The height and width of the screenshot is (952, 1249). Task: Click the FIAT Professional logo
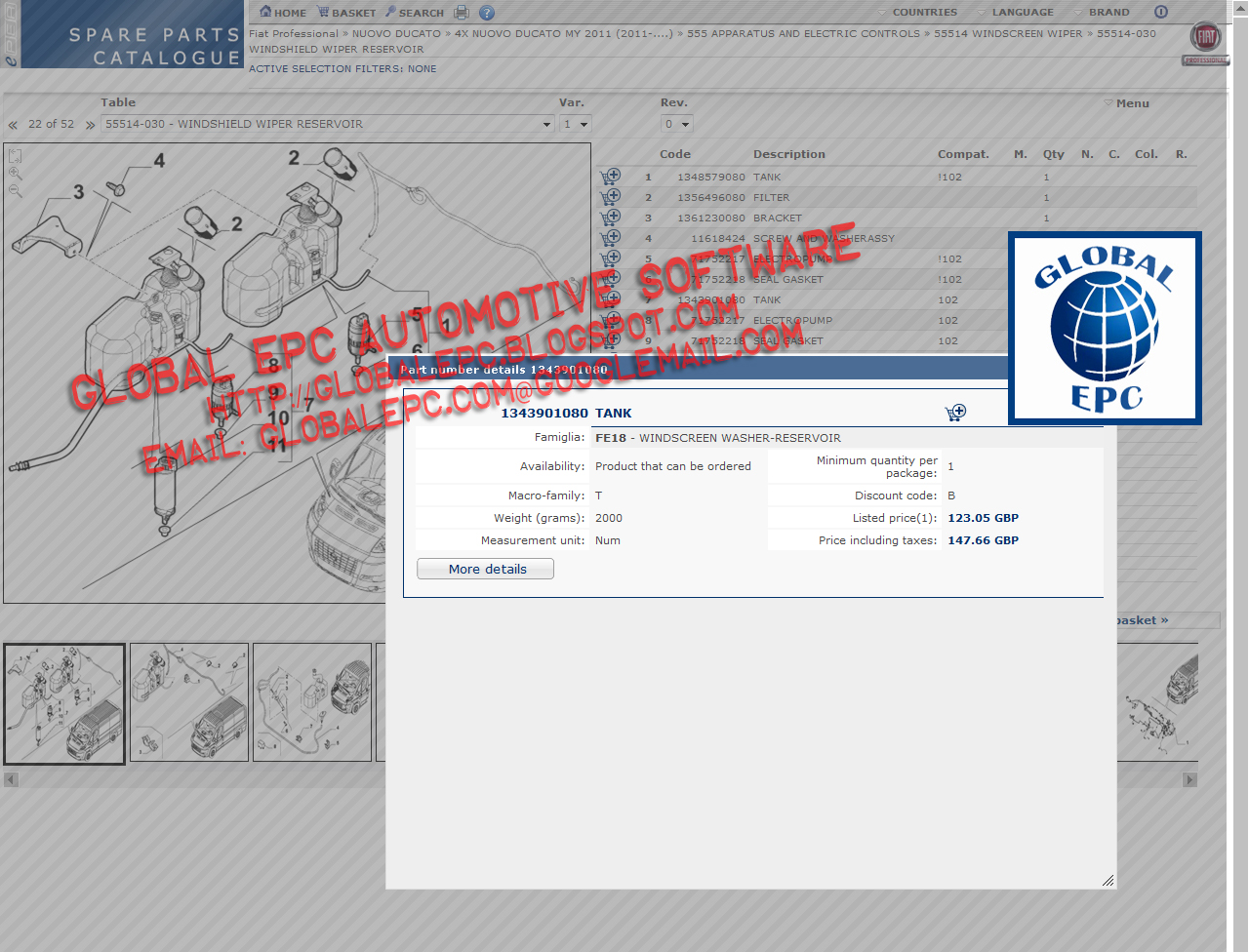pyautogui.click(x=1206, y=43)
